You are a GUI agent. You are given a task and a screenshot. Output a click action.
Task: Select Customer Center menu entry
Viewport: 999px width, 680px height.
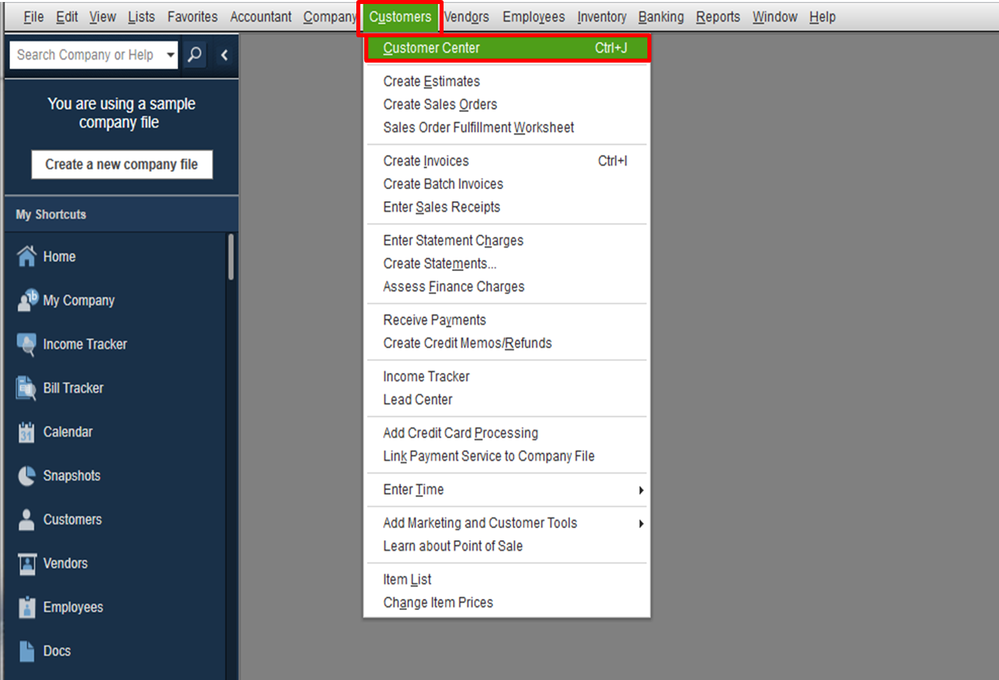[x=507, y=48]
